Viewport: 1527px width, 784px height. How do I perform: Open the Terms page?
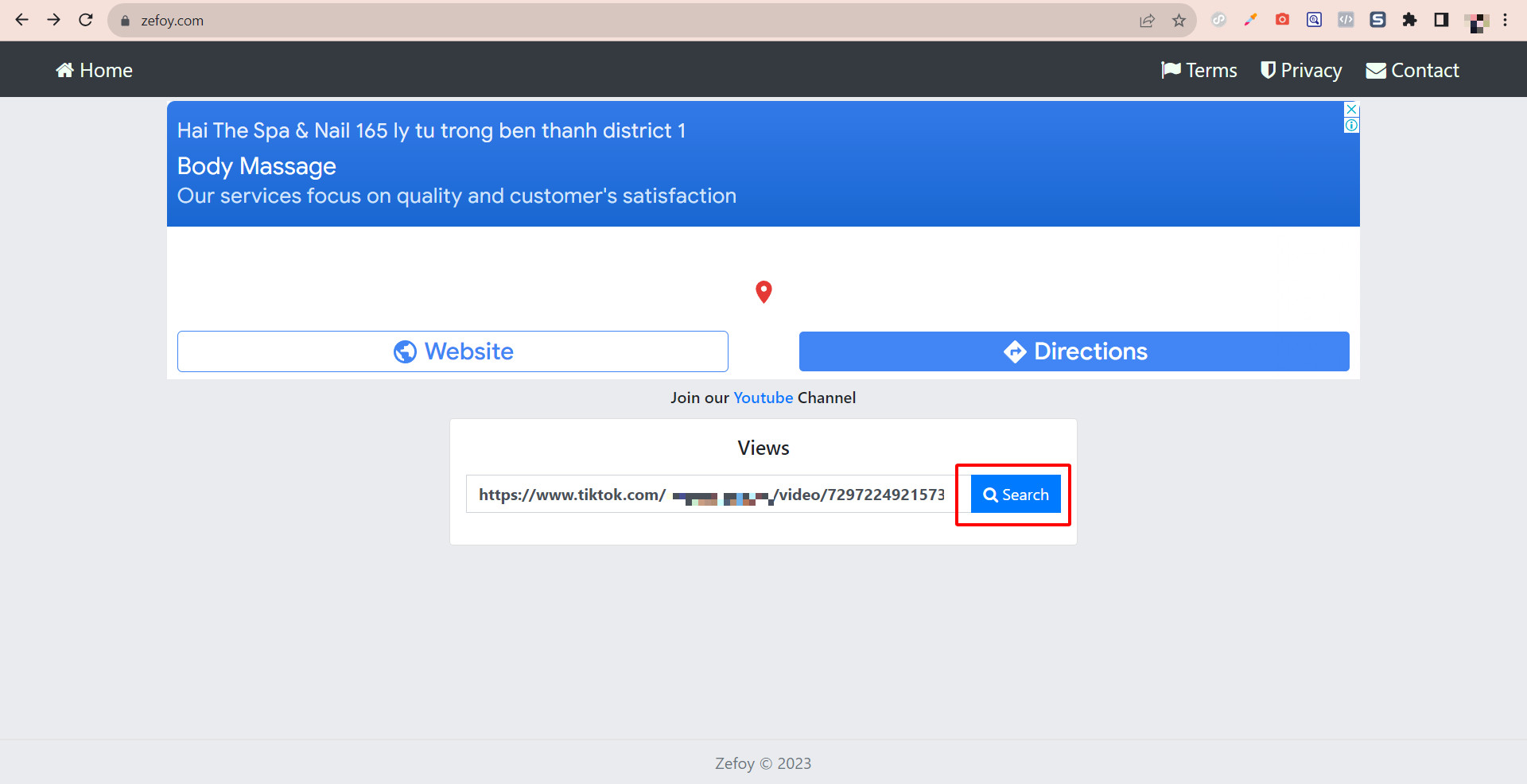point(1199,70)
